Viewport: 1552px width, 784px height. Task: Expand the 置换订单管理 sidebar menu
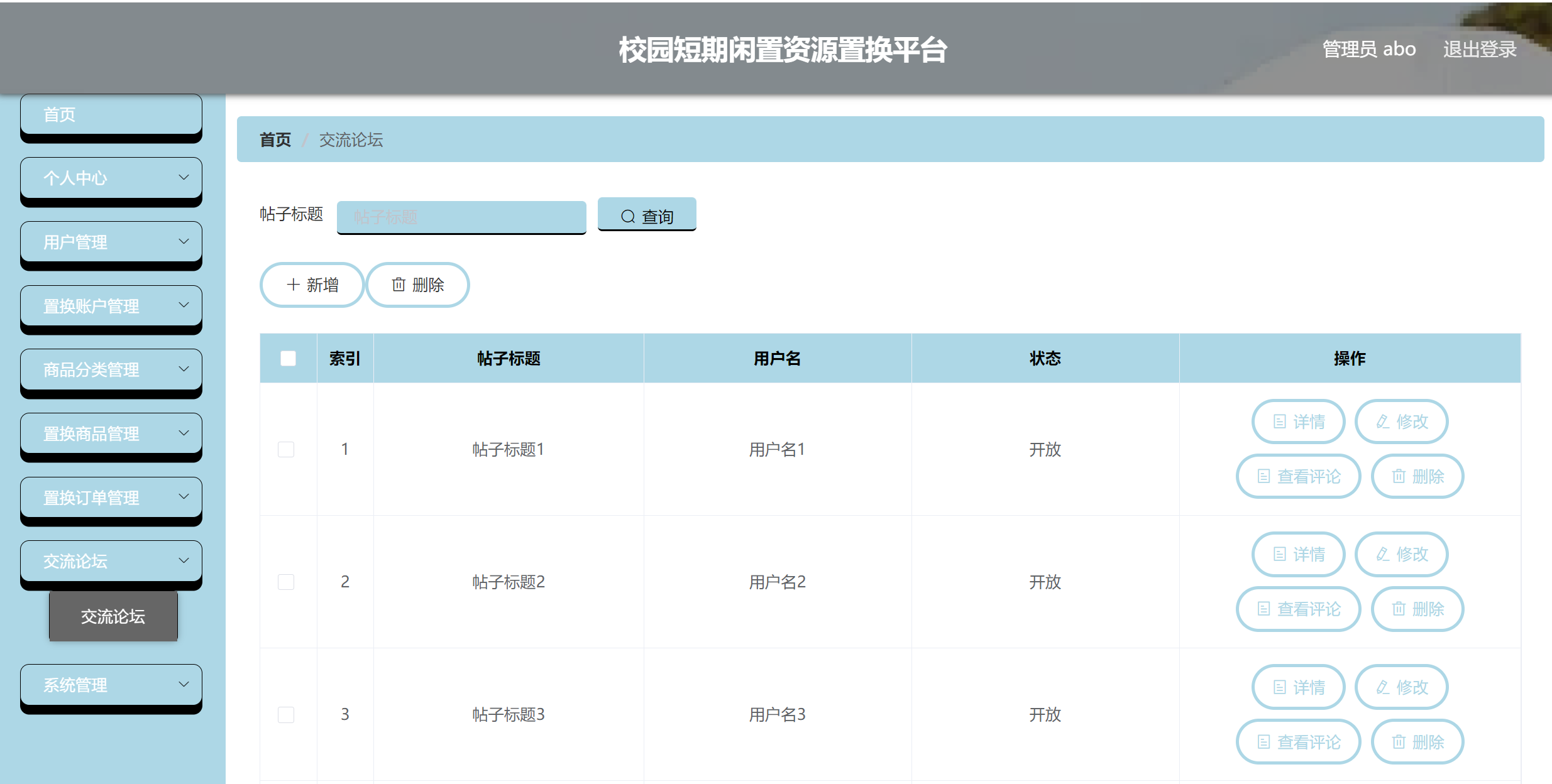point(111,498)
